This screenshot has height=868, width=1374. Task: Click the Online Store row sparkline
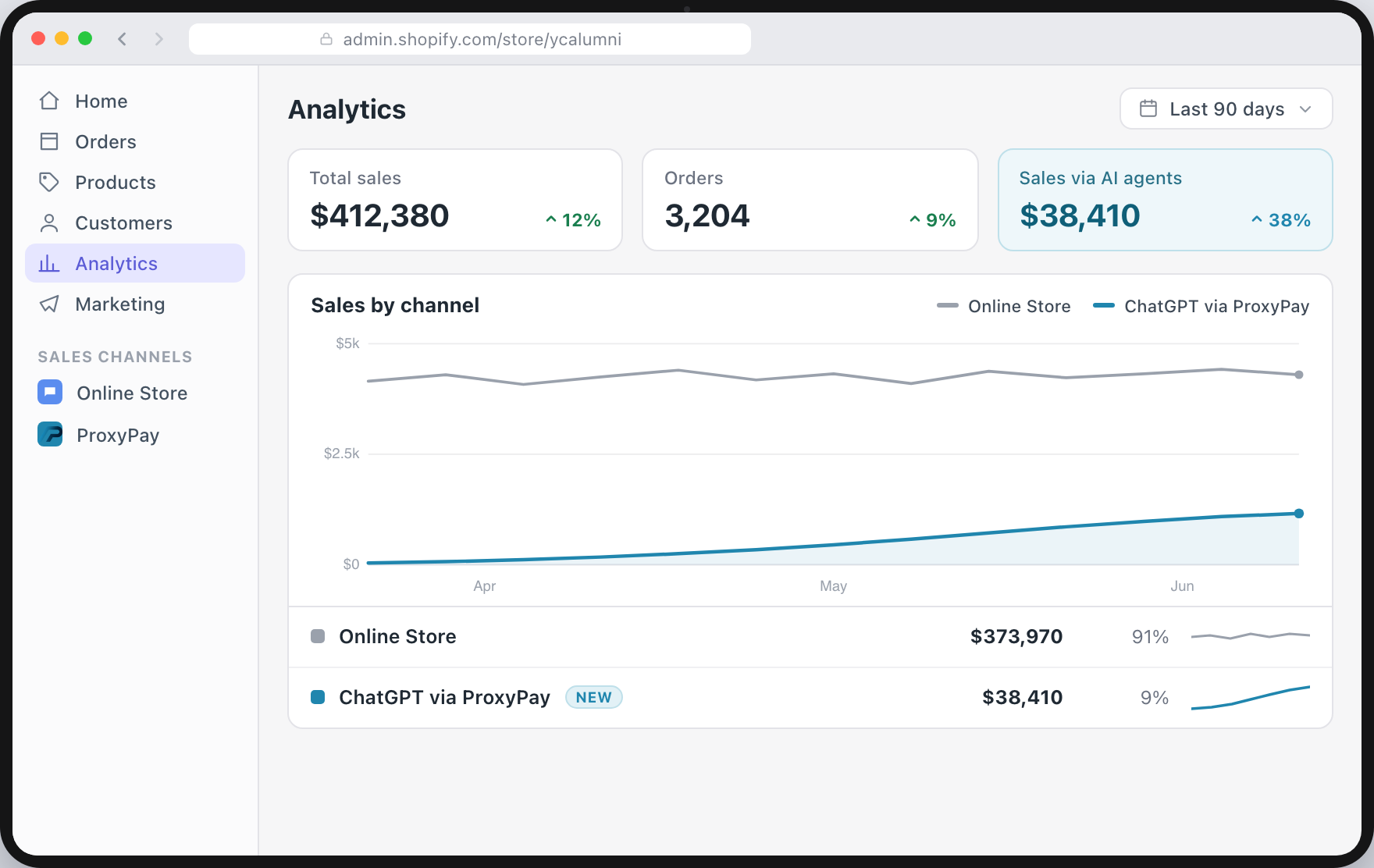click(x=1251, y=636)
